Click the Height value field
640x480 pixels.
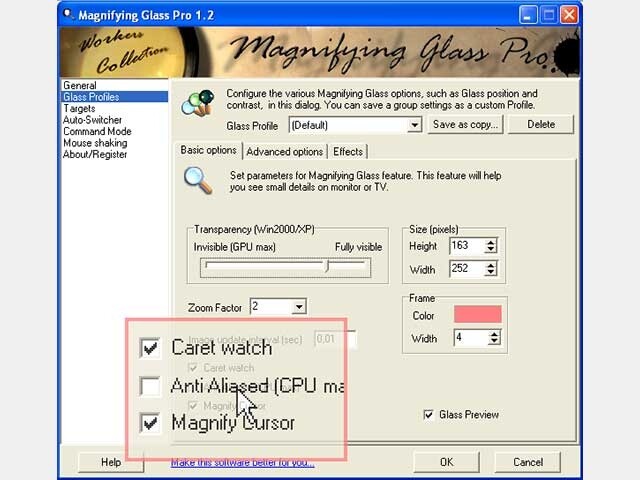467,246
